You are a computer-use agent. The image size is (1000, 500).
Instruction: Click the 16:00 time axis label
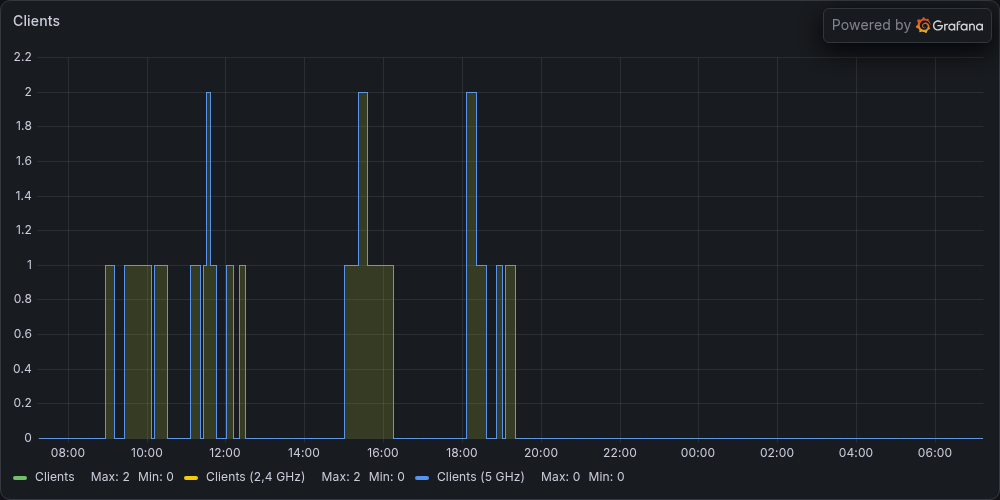tap(383, 453)
